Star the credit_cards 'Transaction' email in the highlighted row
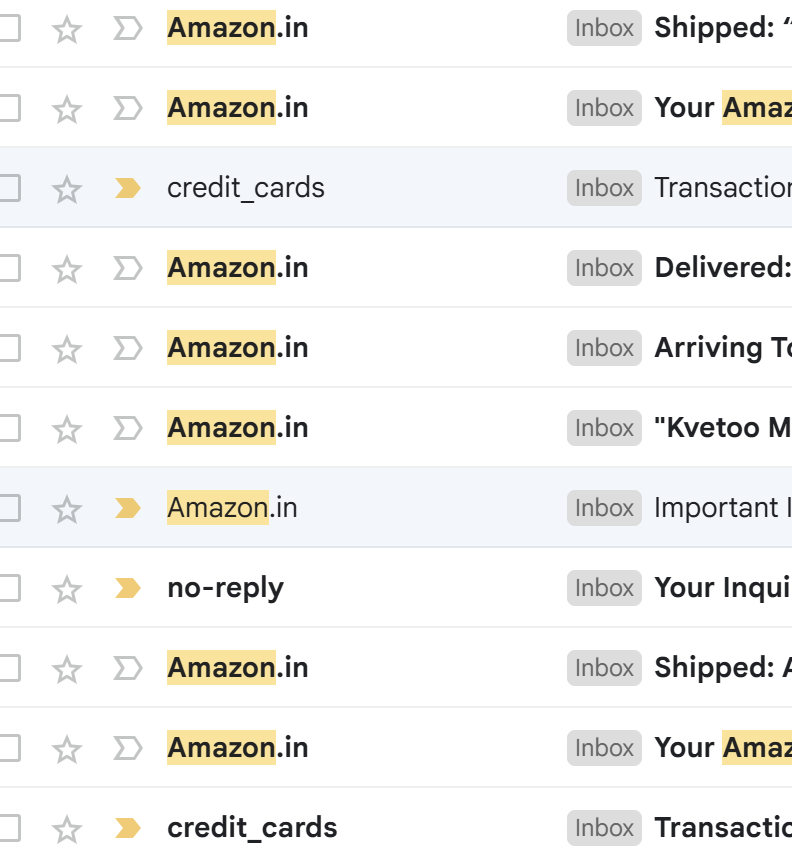 [67, 189]
